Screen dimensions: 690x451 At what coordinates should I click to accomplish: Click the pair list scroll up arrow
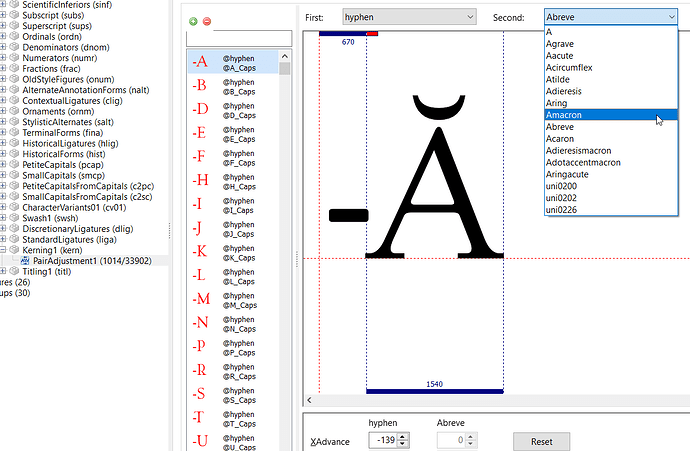click(x=285, y=56)
